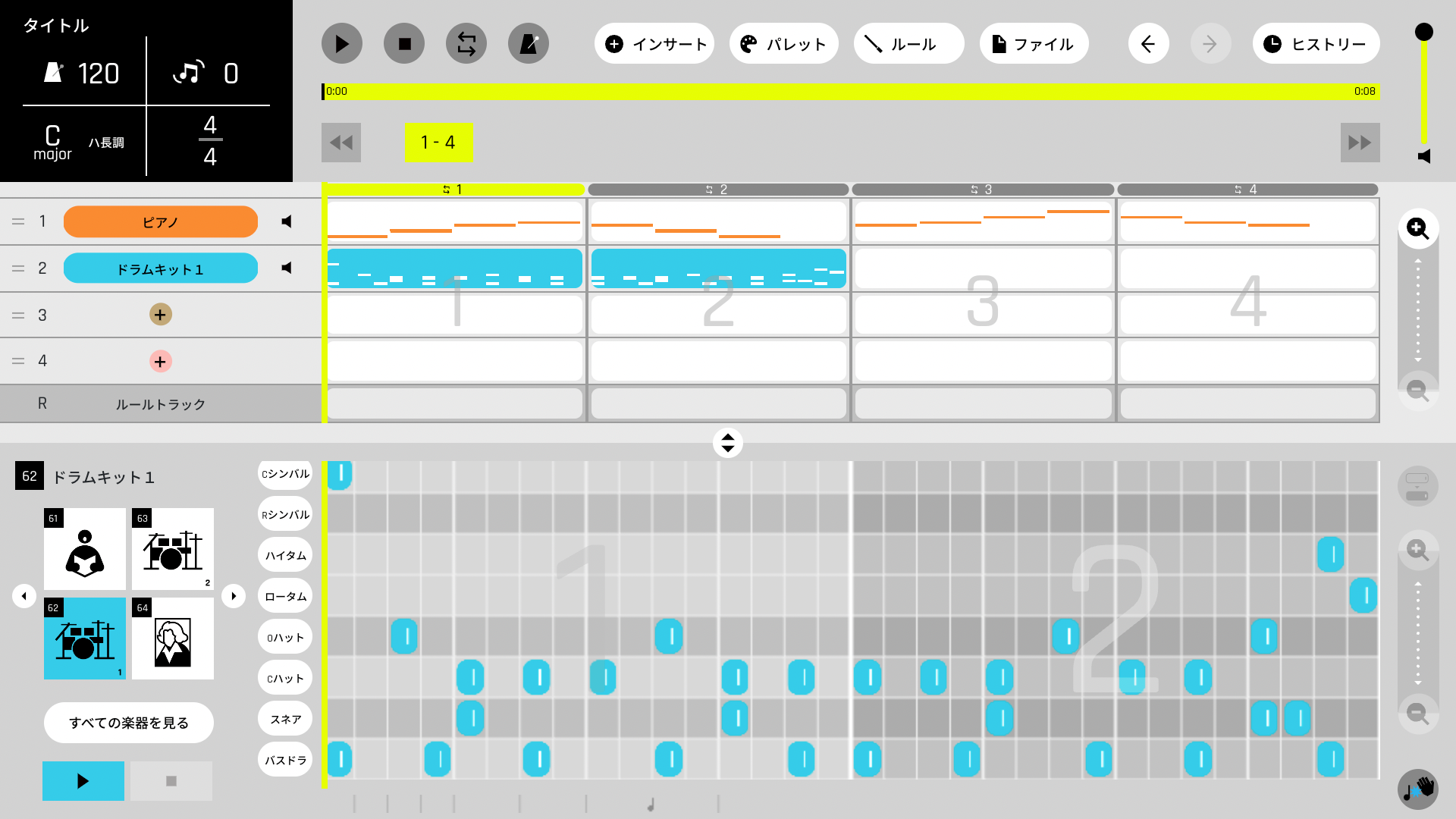This screenshot has height=819, width=1456.
Task: Zoom in using the magnifier icon on the right
Action: pyautogui.click(x=1417, y=228)
